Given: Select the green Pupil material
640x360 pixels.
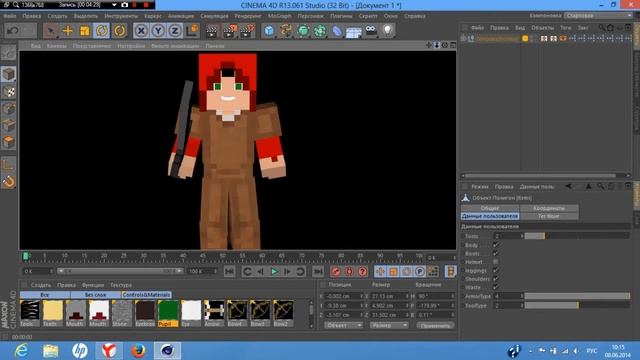Looking at the screenshot, I should [168, 313].
